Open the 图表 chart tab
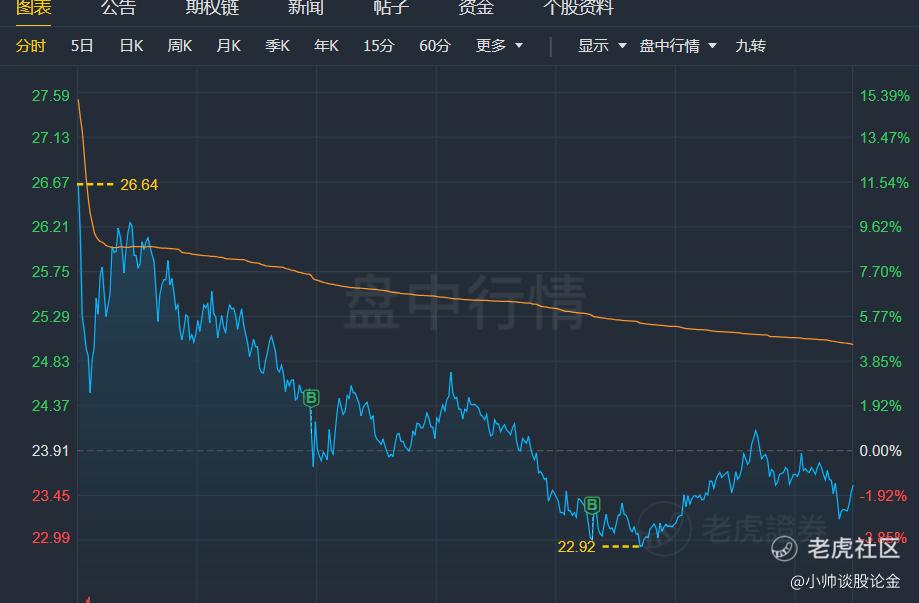Screen dimensions: 919x603 pos(33,8)
